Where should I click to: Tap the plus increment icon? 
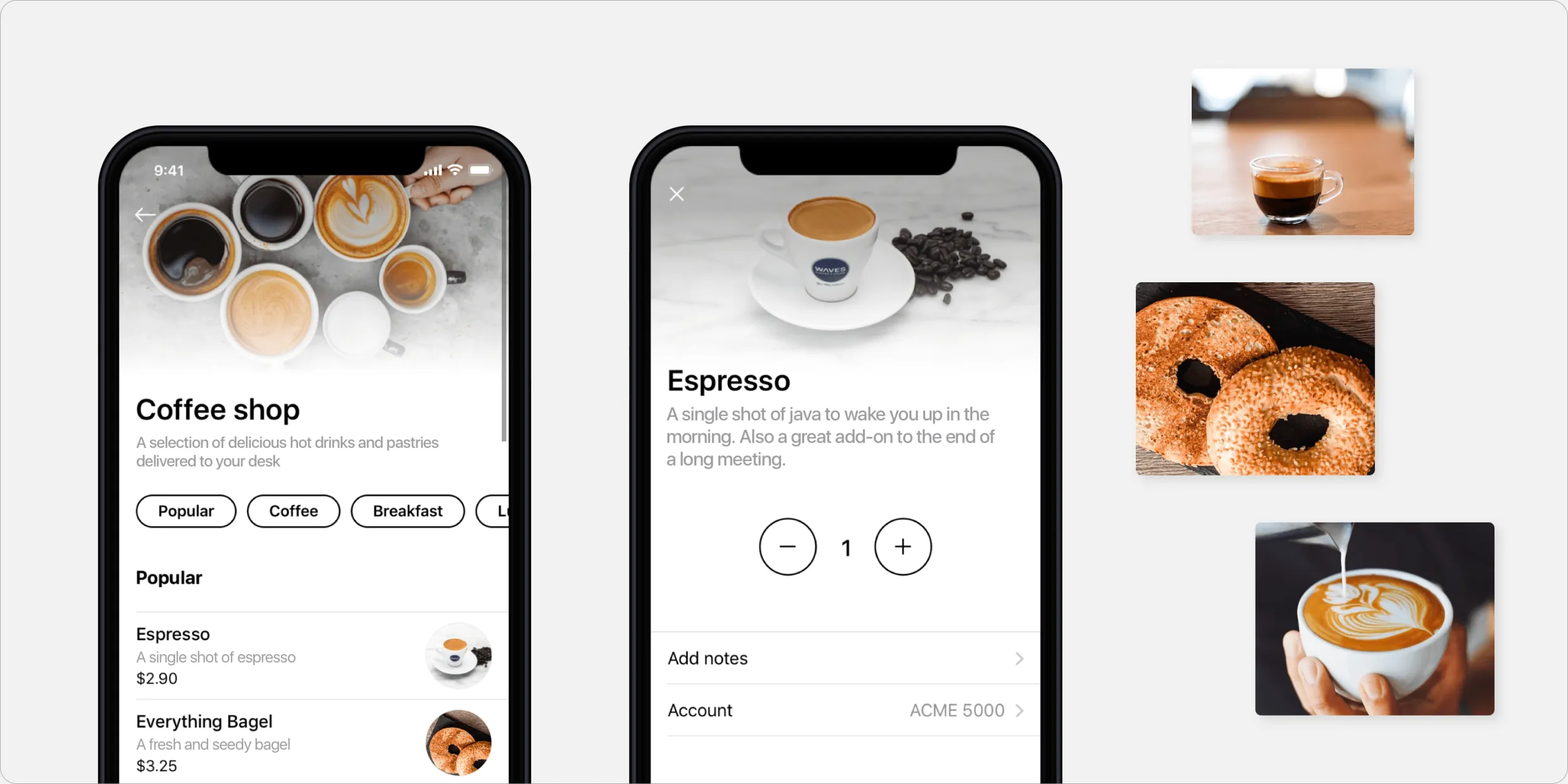(x=902, y=547)
